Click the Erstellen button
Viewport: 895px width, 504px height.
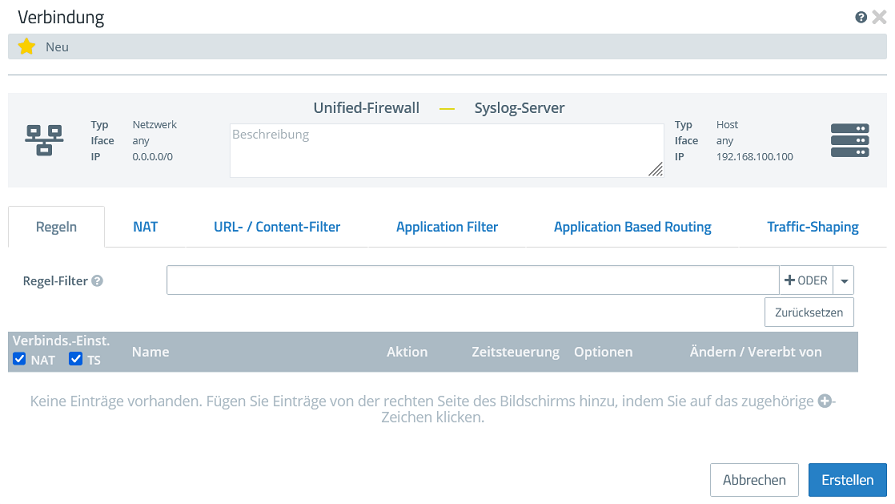847,480
